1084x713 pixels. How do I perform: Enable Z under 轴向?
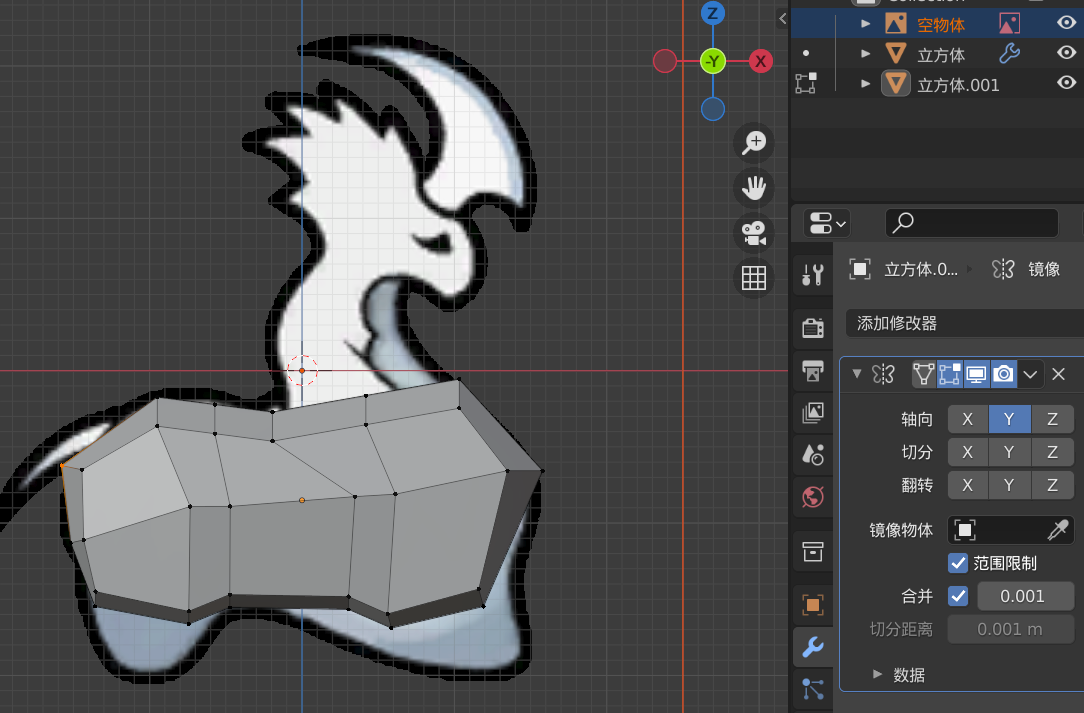tap(1052, 419)
